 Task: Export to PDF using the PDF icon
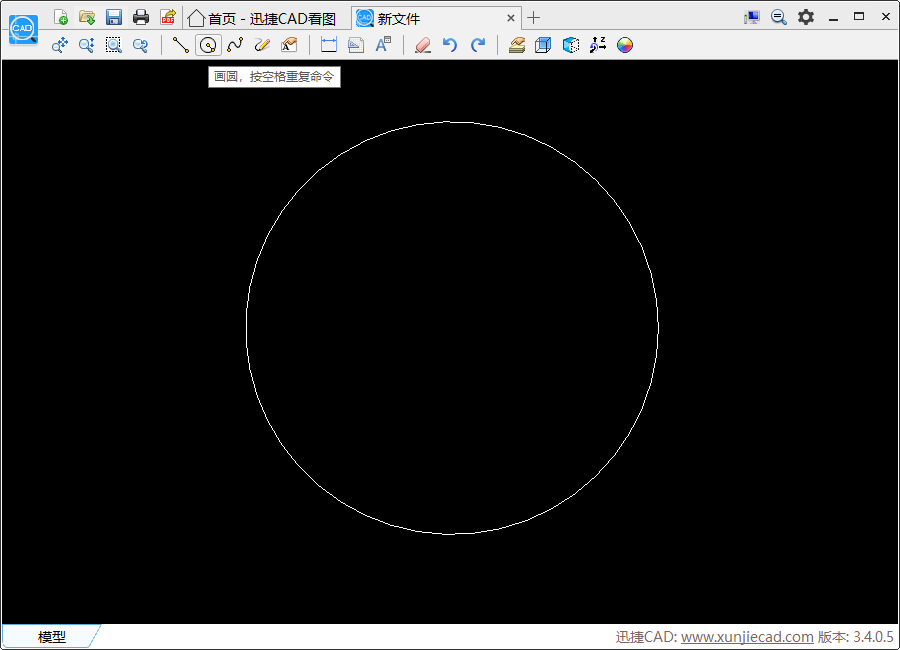pos(168,17)
